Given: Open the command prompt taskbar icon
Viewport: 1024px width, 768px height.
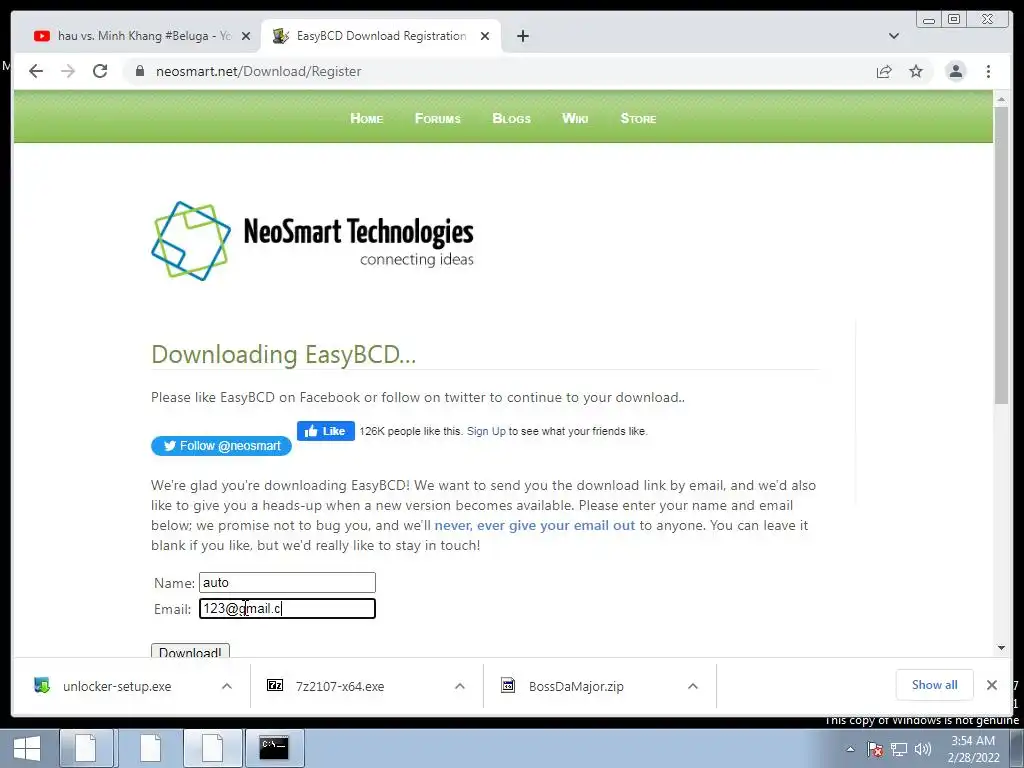Looking at the screenshot, I should coord(274,748).
